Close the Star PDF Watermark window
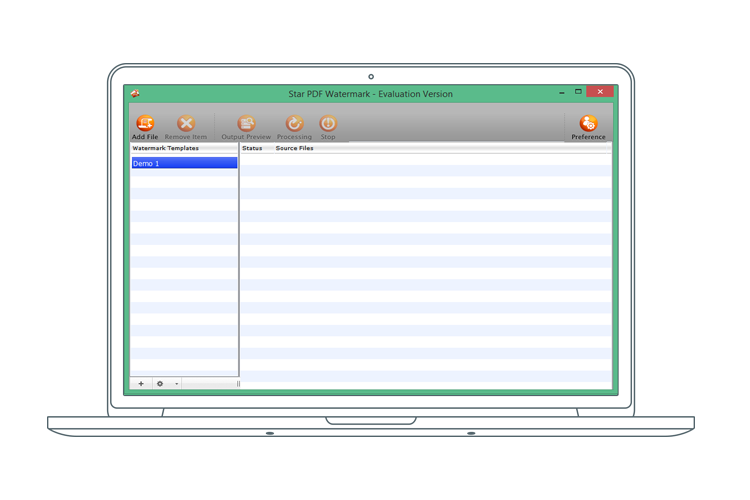 point(600,93)
